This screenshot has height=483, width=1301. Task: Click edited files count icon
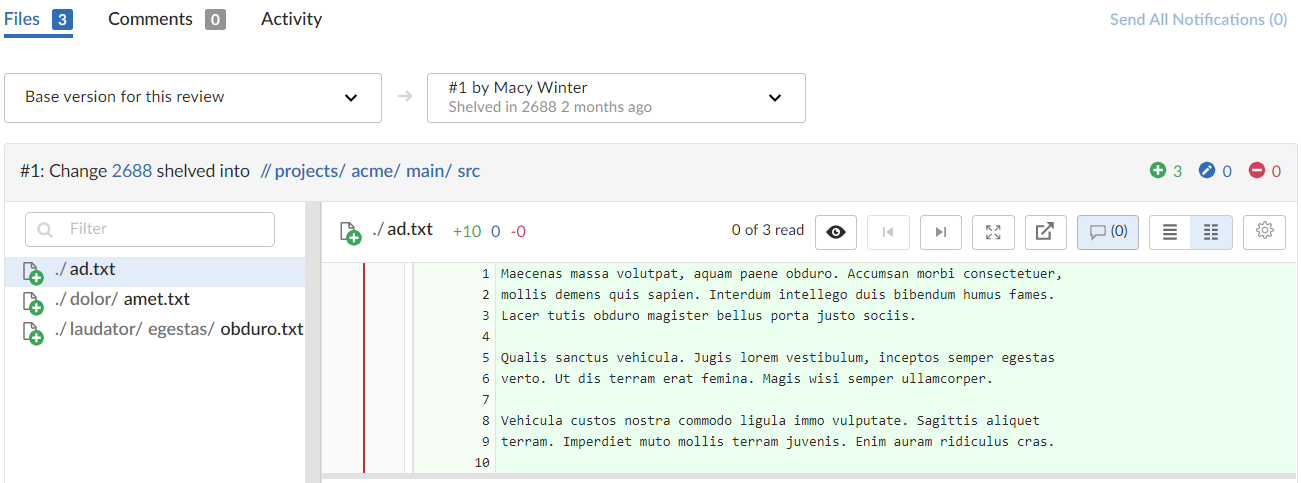pyautogui.click(x=1207, y=171)
